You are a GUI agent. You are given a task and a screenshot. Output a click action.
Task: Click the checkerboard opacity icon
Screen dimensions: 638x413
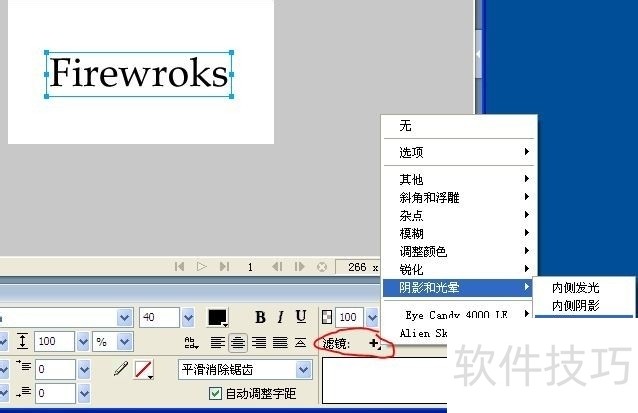pyautogui.click(x=327, y=317)
